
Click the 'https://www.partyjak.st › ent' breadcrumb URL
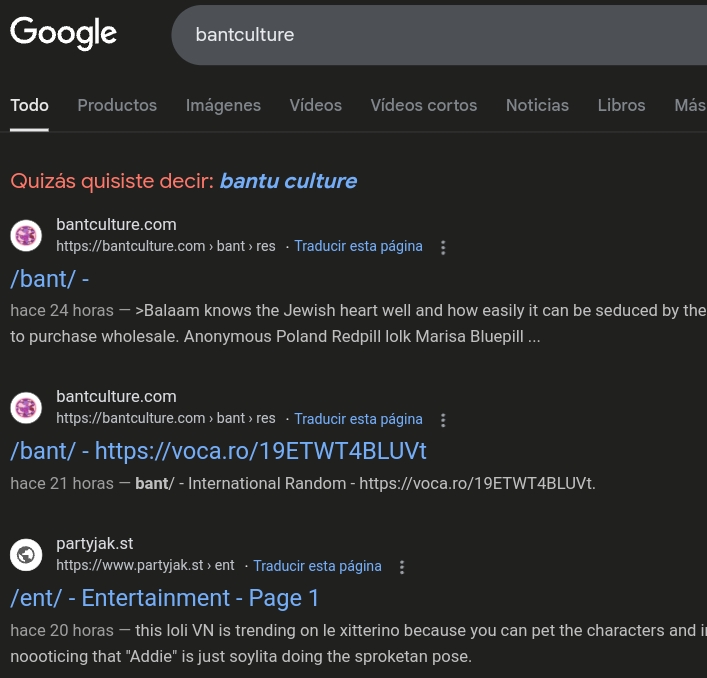pyautogui.click(x=145, y=565)
